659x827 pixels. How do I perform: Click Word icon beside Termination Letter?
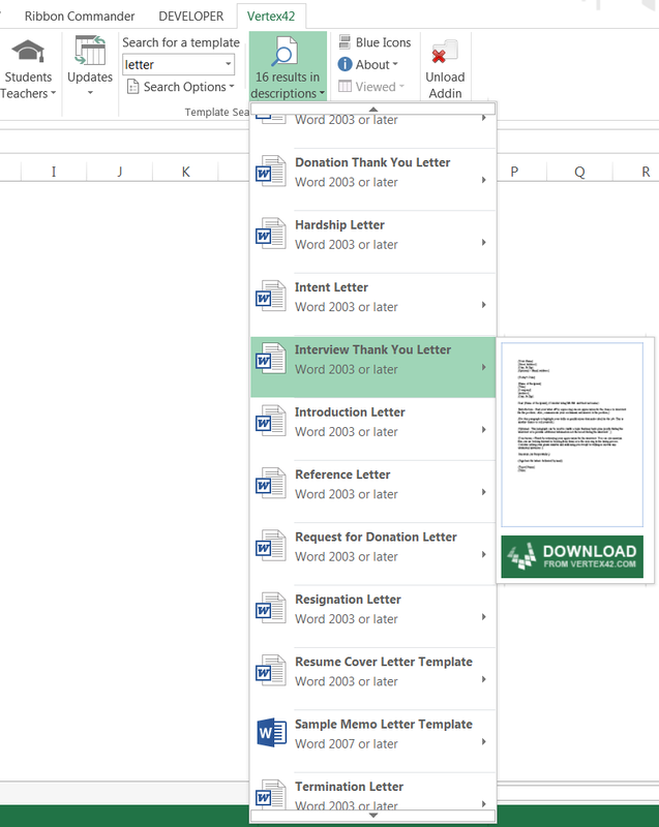271,795
